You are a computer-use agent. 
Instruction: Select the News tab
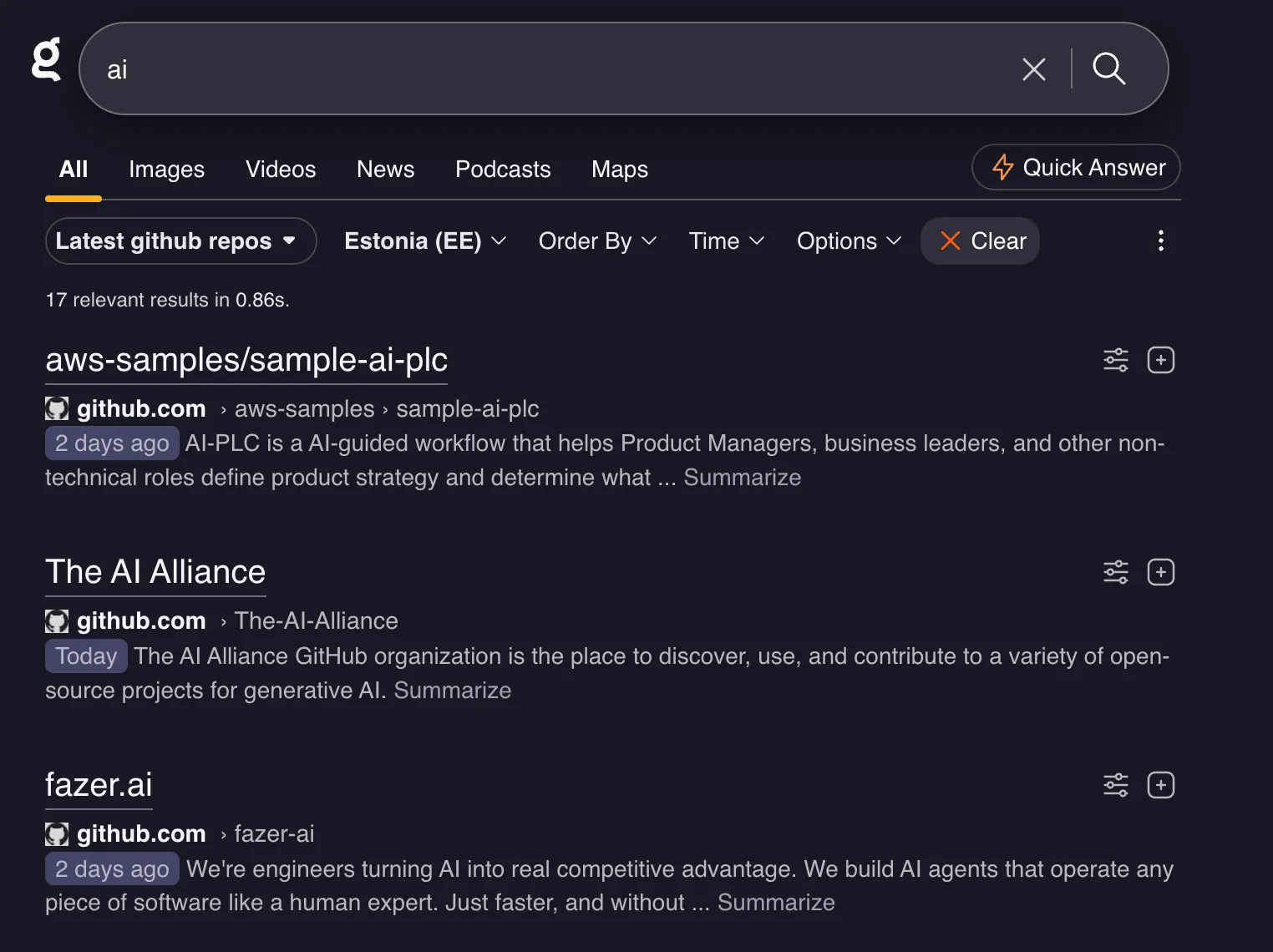tap(385, 170)
